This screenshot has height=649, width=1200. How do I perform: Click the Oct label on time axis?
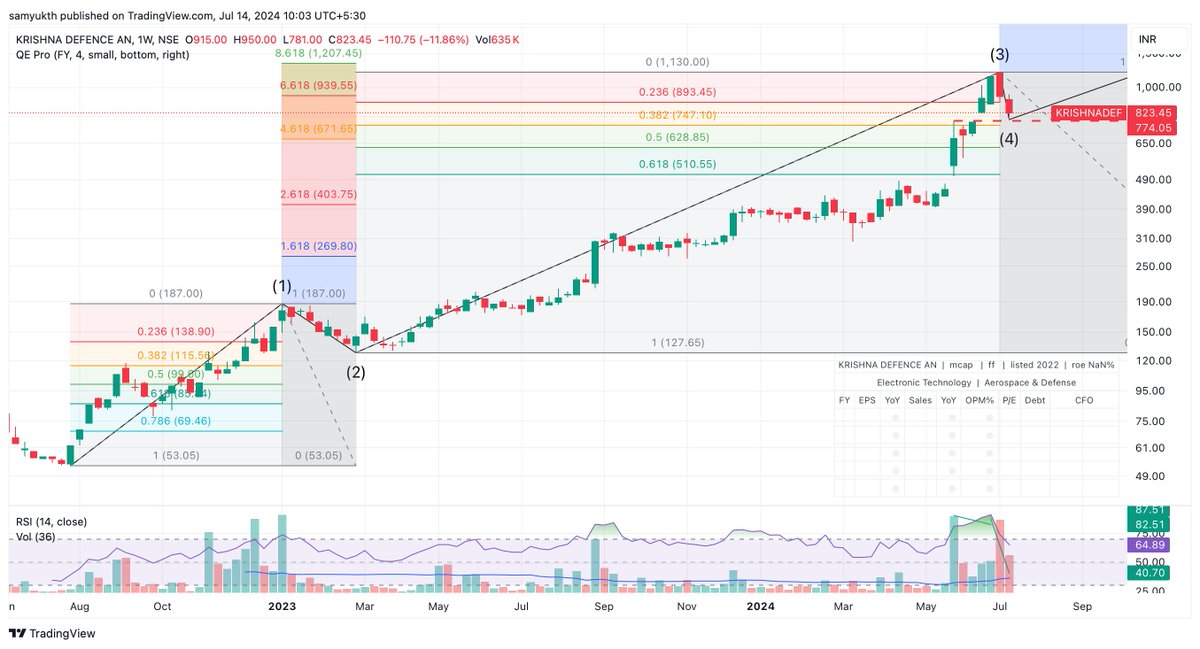(161, 606)
